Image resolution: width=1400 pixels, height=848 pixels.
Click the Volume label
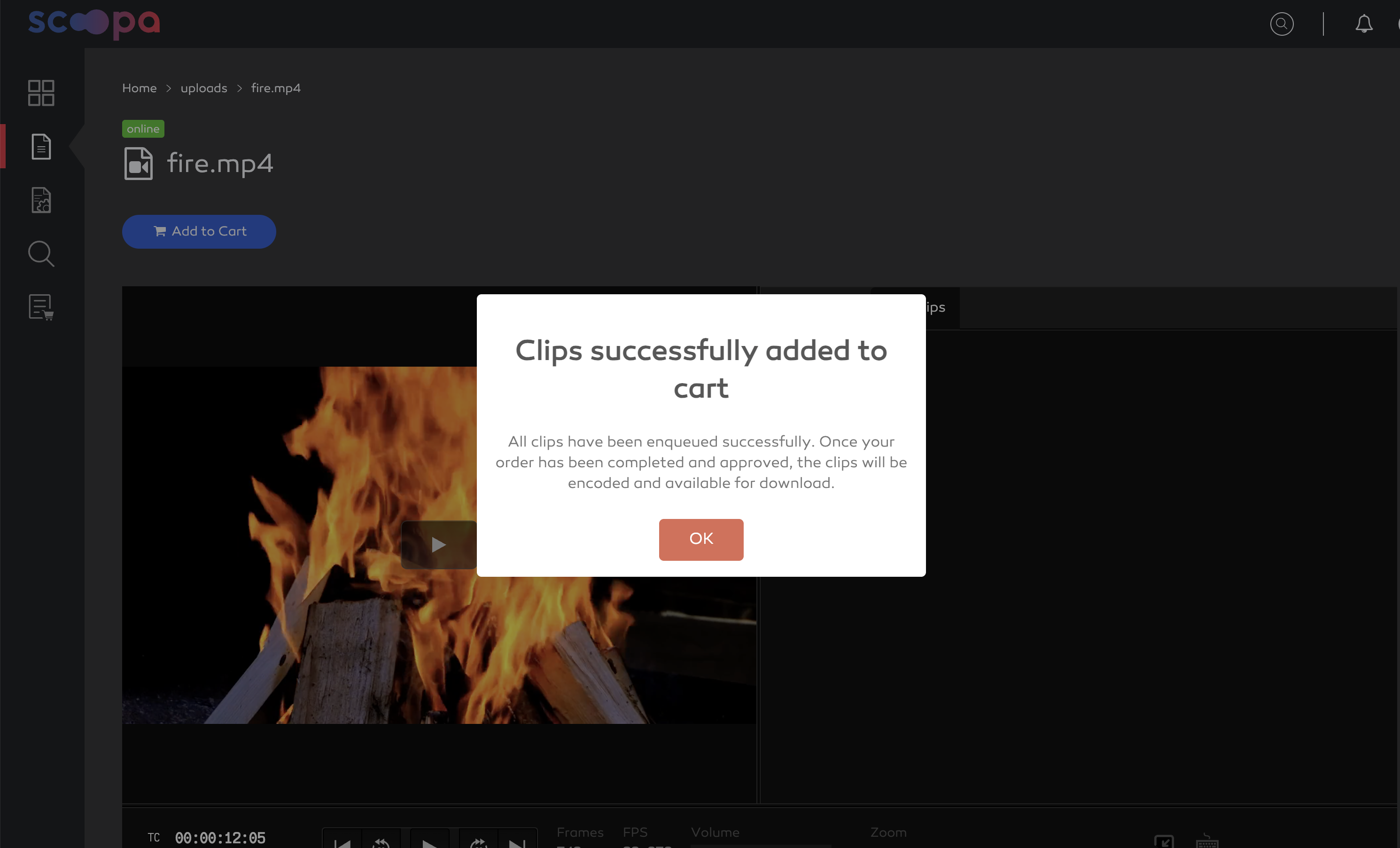coord(716,832)
